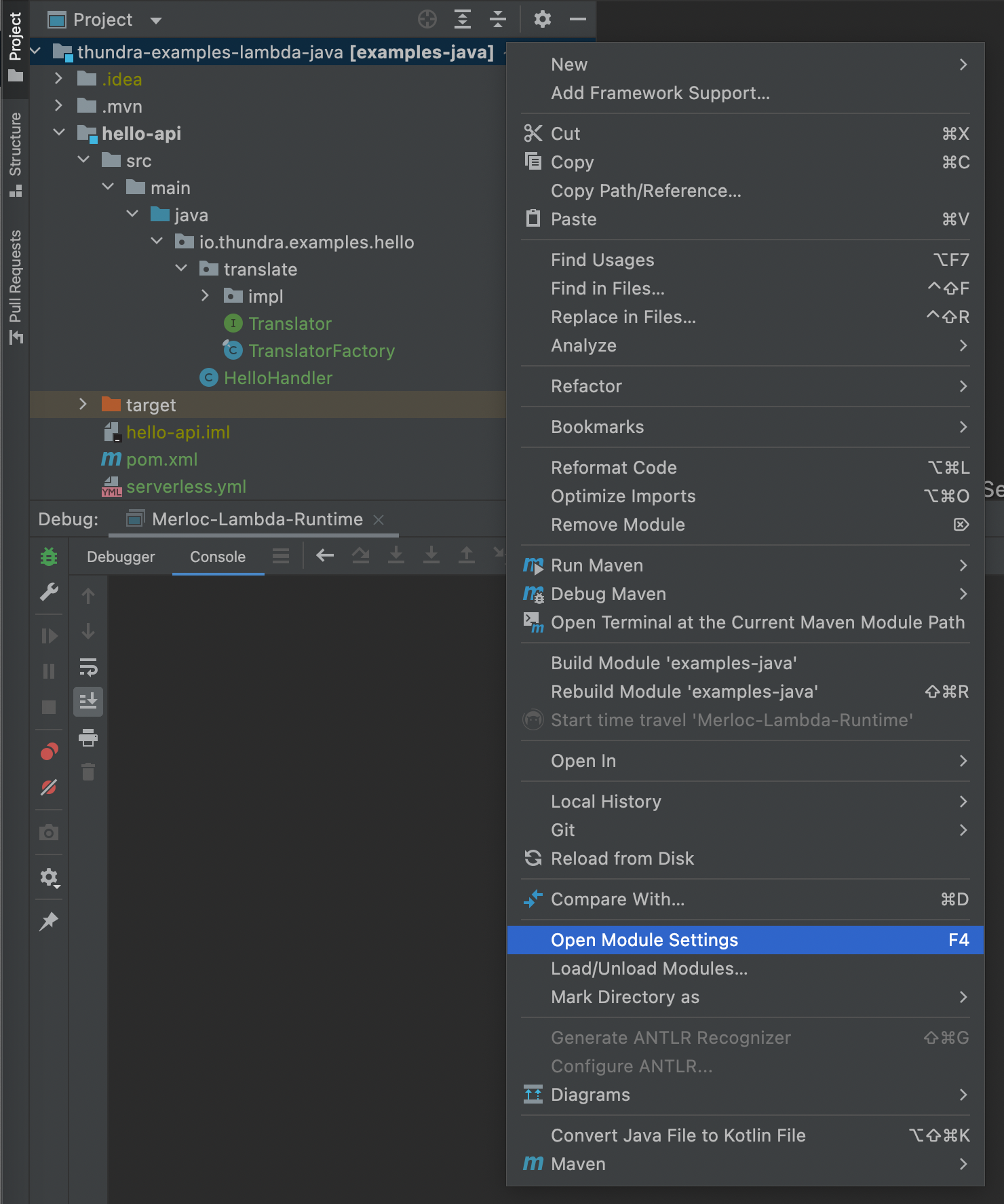
Task: Choose Compare With in context menu
Action: tap(745, 899)
